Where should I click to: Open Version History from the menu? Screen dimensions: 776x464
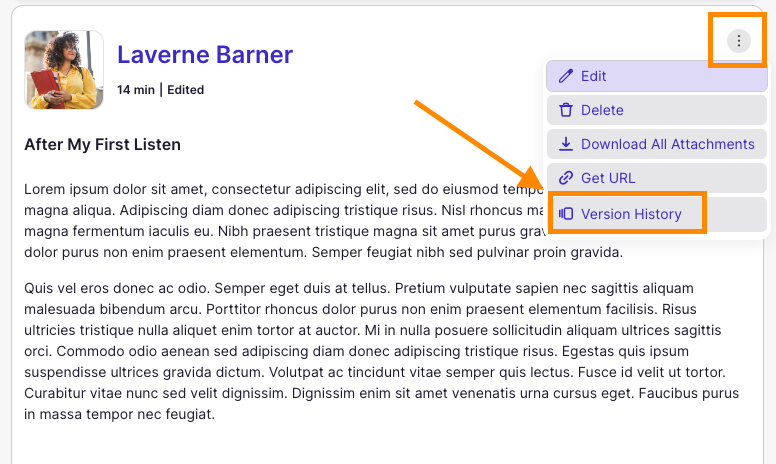631,214
